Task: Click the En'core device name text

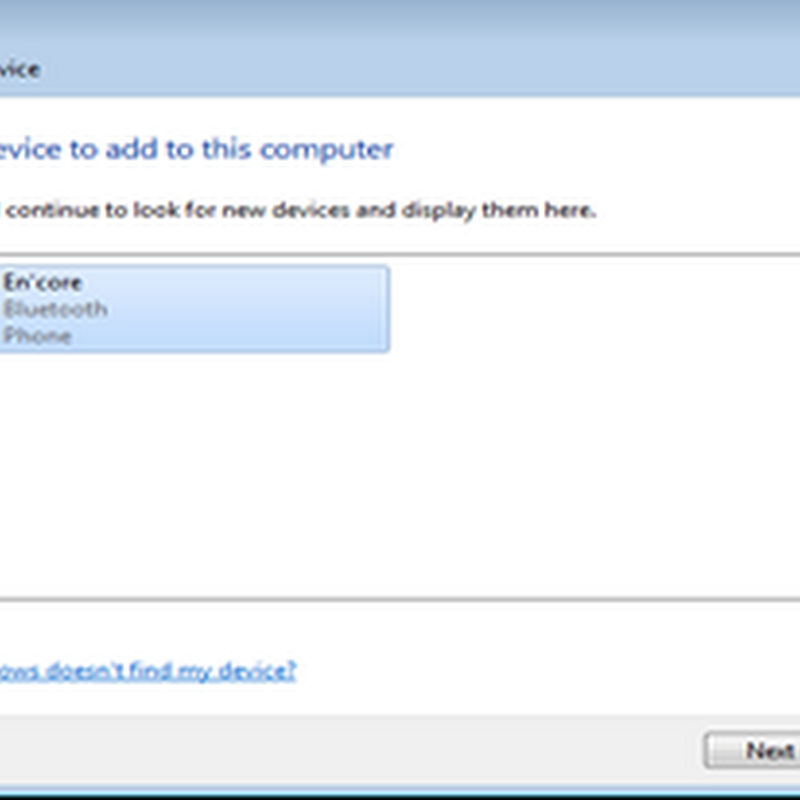Action: [42, 283]
